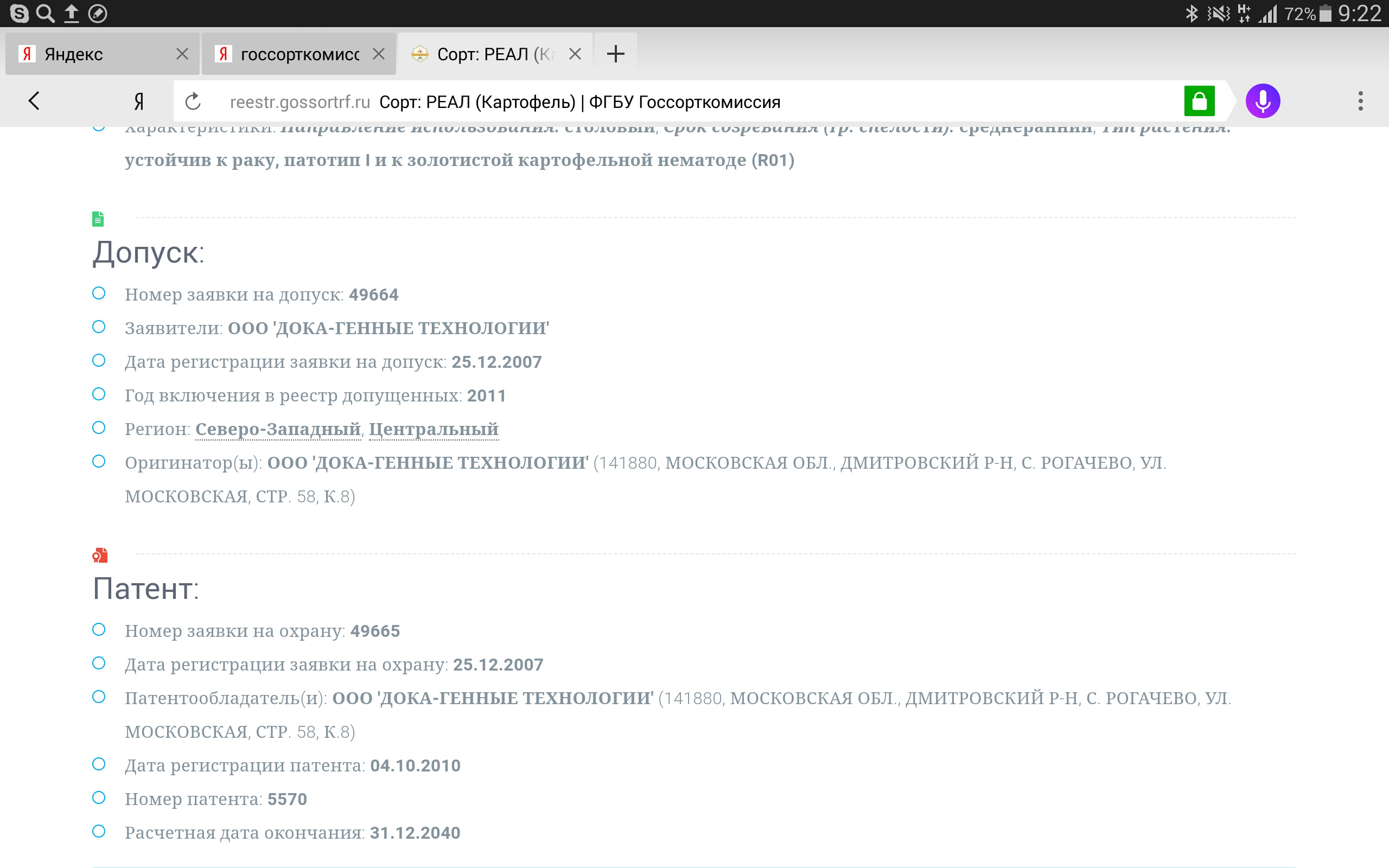Viewport: 1389px width, 868px height.
Task: Select inclusion year 2011
Action: coord(487,395)
